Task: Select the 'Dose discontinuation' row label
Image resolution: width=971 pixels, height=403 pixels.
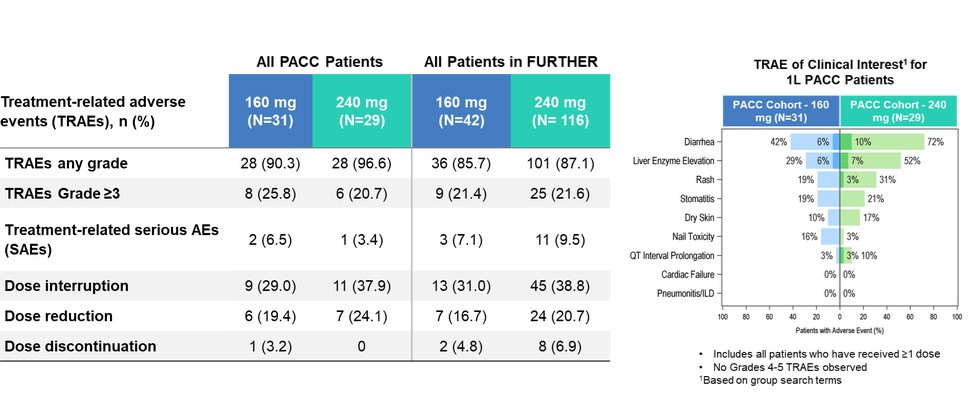Action: pos(79,347)
